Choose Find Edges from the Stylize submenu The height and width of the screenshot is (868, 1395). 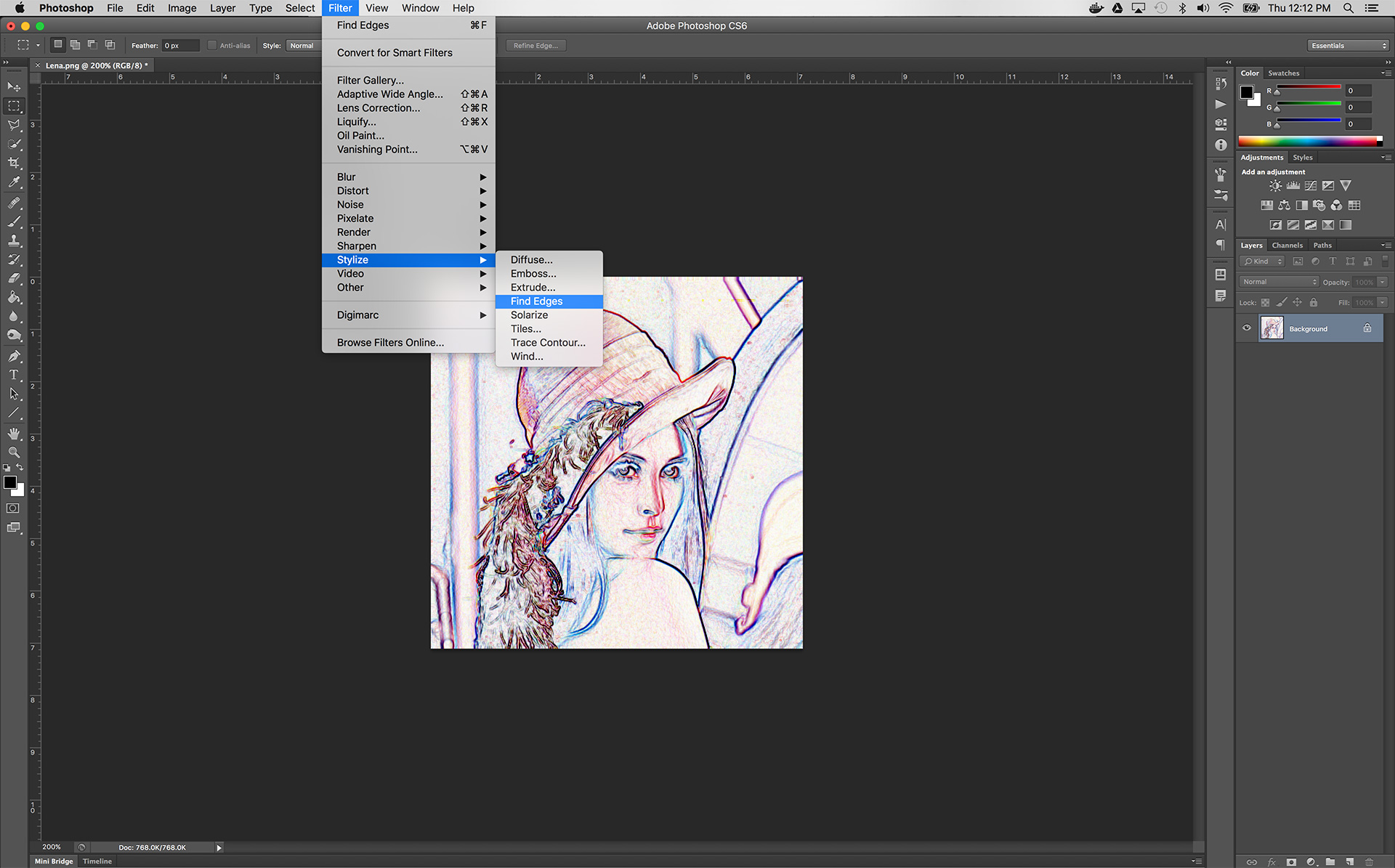(x=536, y=301)
